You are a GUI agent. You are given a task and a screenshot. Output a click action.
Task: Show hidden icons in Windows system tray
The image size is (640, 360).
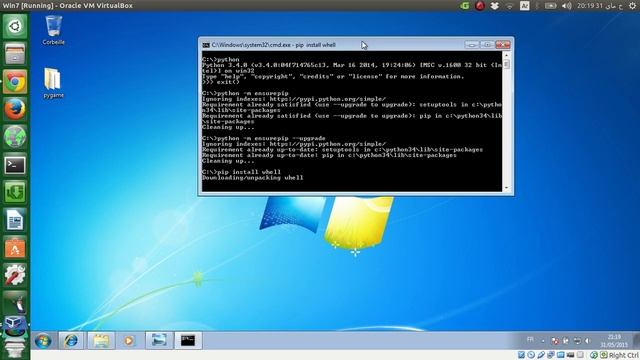point(543,341)
